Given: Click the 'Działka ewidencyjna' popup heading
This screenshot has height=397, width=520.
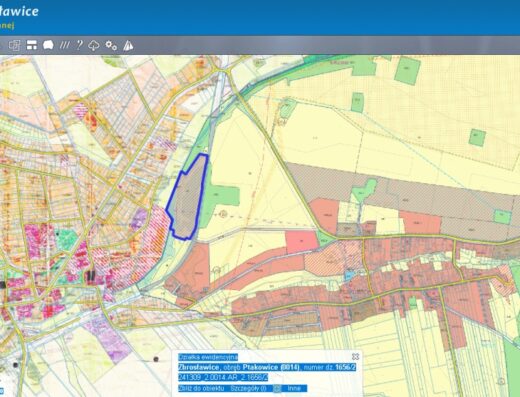Looking at the screenshot, I should [208, 357].
